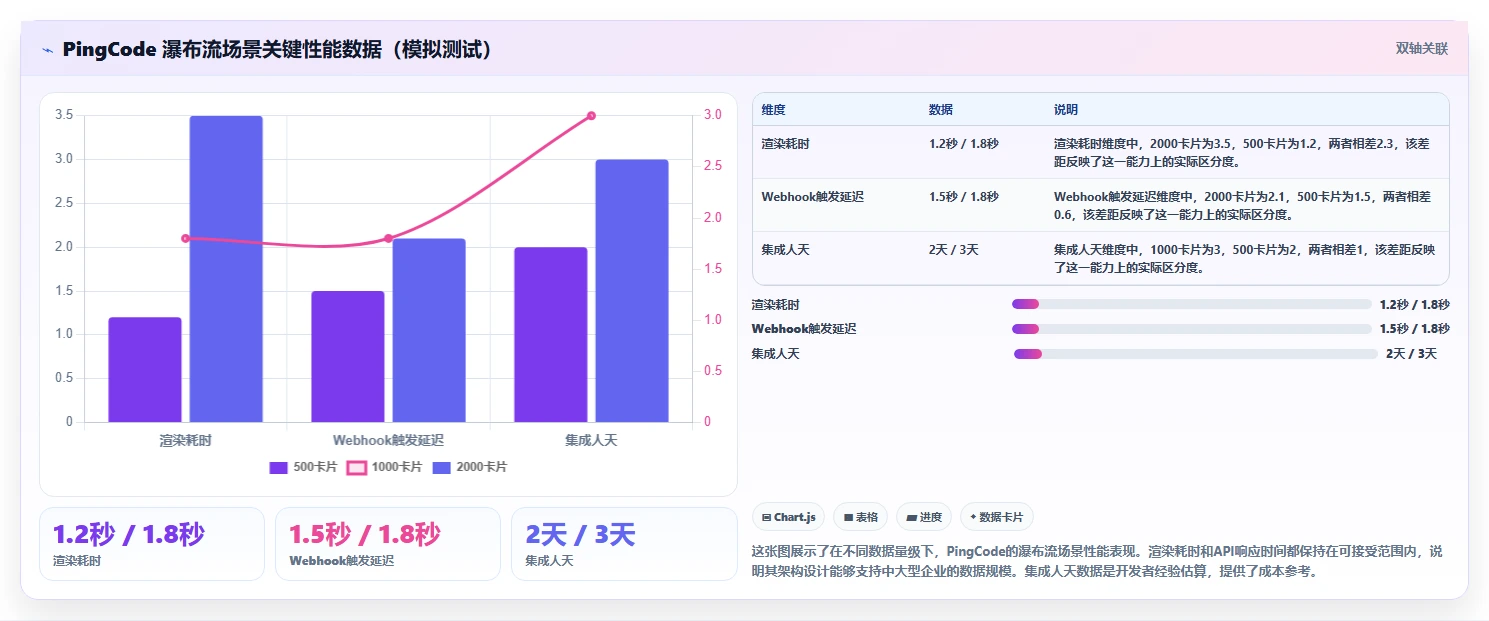Image resolution: width=1489 pixels, height=621 pixels.
Task: Click the 2天 / 3天 table cell
Action: pyautogui.click(x=954, y=250)
